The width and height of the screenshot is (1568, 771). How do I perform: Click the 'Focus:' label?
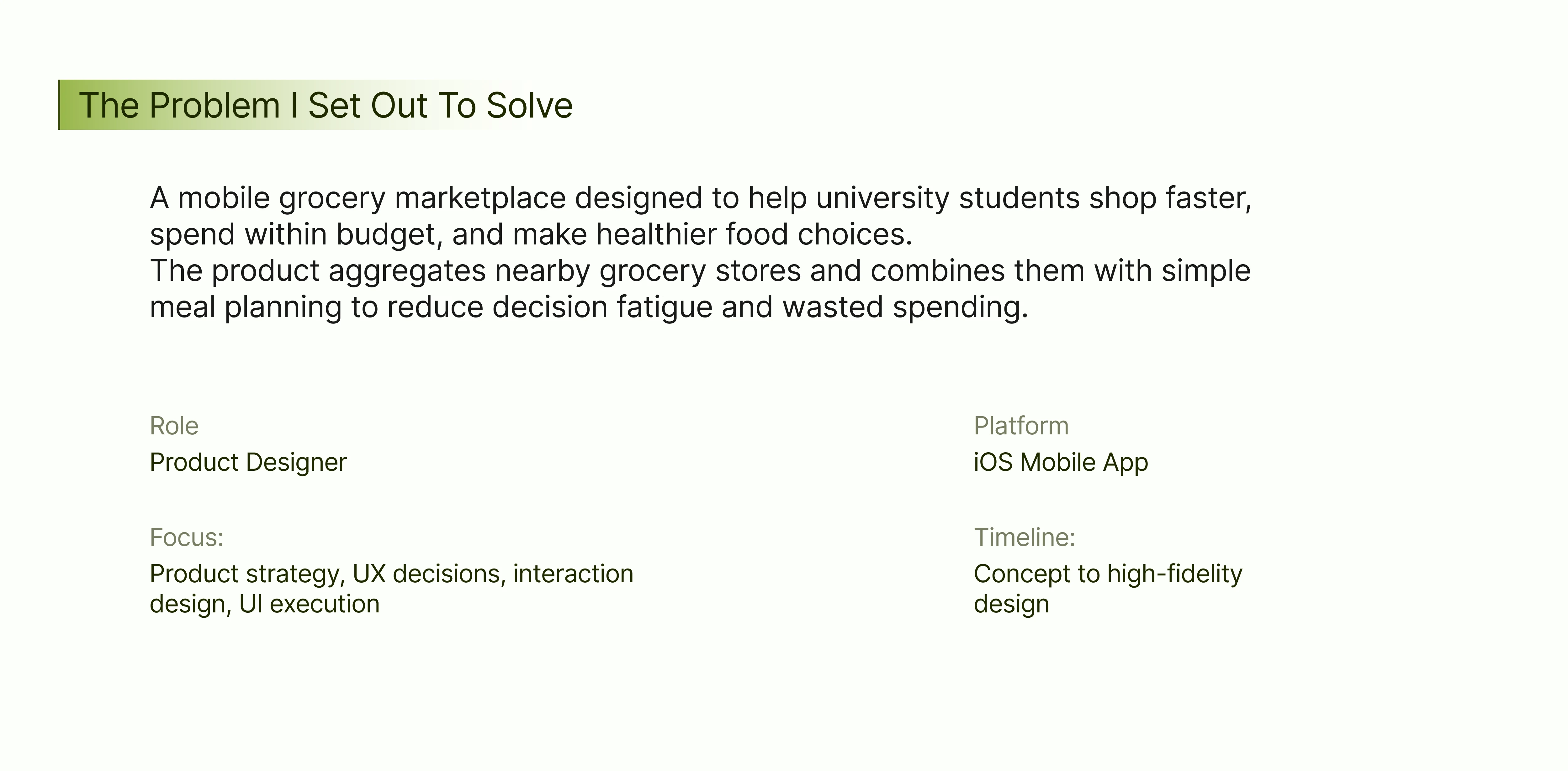click(187, 537)
